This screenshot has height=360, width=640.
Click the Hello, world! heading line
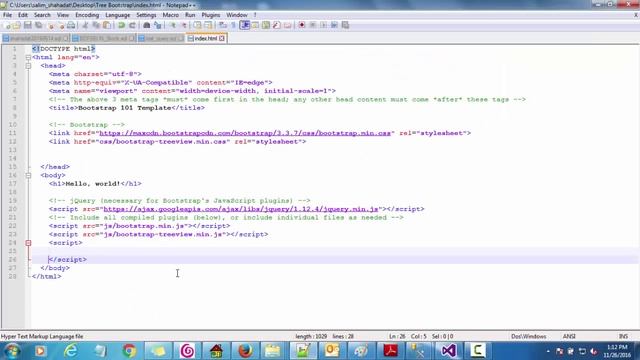click(95, 184)
